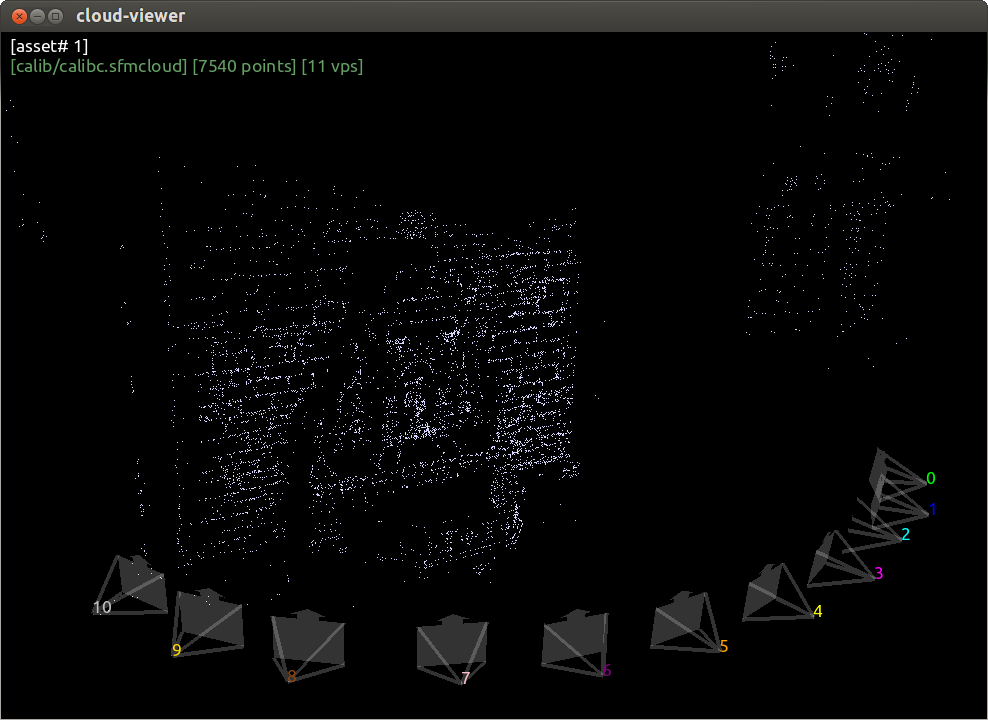
Task: Minimize the cloud-viewer window
Action: (37, 16)
